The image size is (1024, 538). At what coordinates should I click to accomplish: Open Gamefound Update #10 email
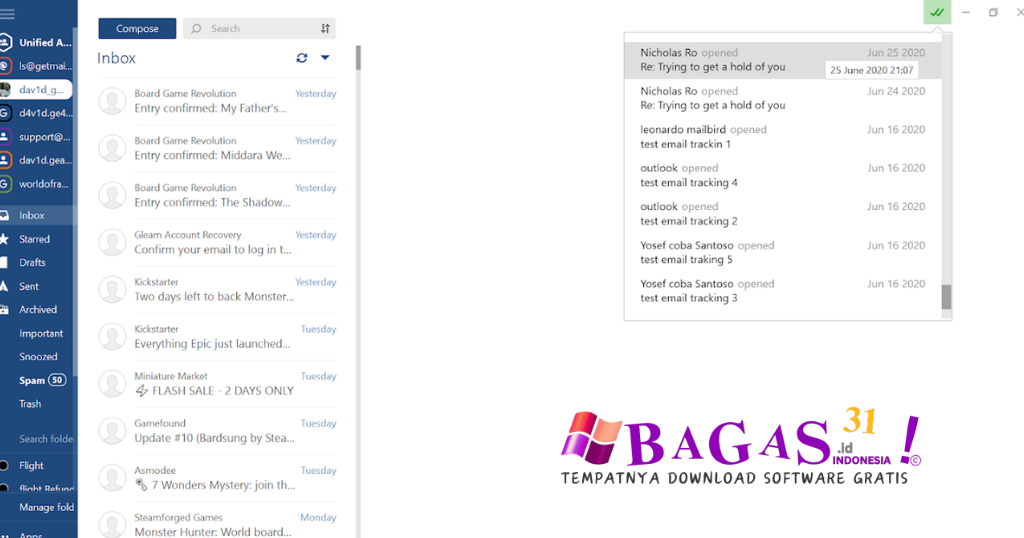pos(217,430)
